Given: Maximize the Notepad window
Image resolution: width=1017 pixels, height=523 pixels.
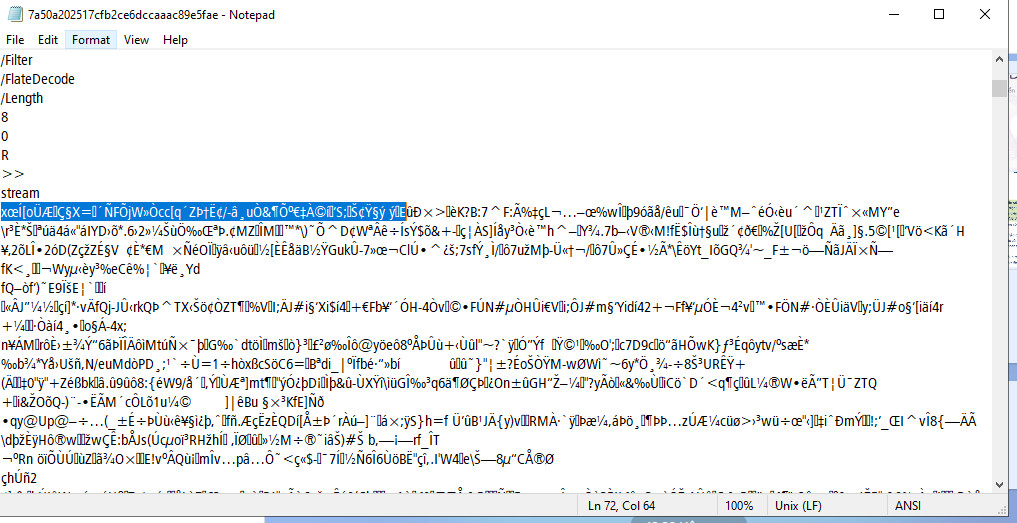Looking at the screenshot, I should pyautogui.click(x=939, y=15).
